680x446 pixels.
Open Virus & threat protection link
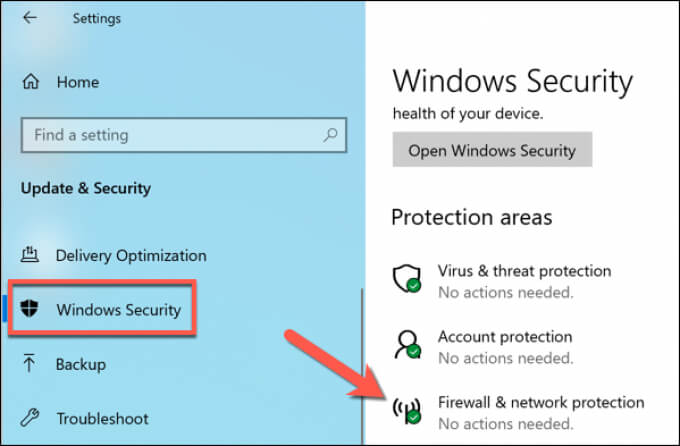point(524,271)
